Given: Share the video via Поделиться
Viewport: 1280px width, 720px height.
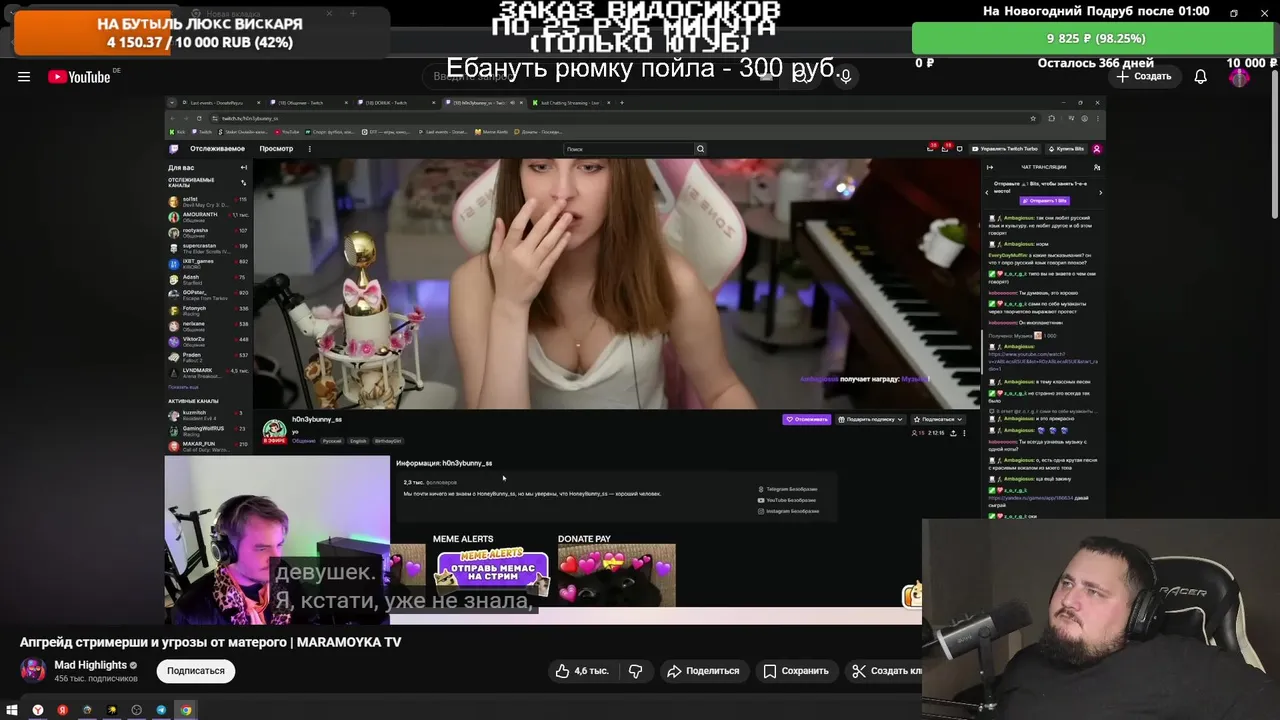Looking at the screenshot, I should [x=703, y=671].
